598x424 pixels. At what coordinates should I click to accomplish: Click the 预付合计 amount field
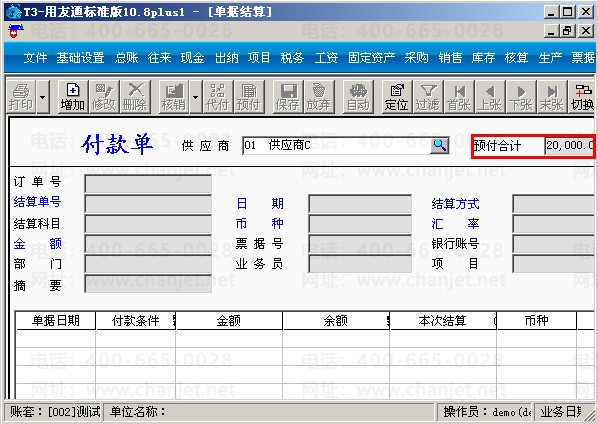pos(569,146)
